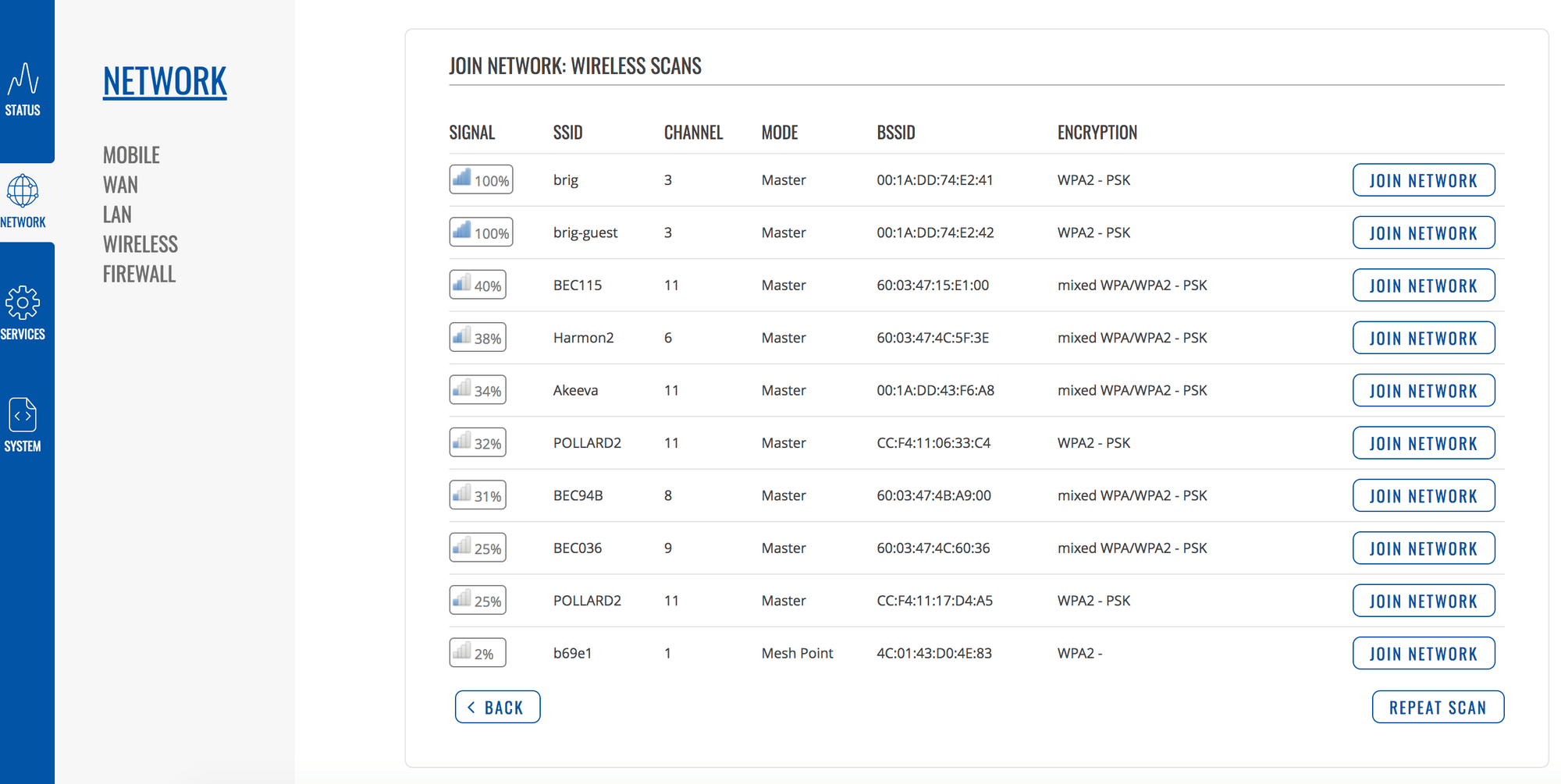Click the 38% signal indicator for Harmon2
This screenshot has height=784, width=1561.
tap(478, 337)
